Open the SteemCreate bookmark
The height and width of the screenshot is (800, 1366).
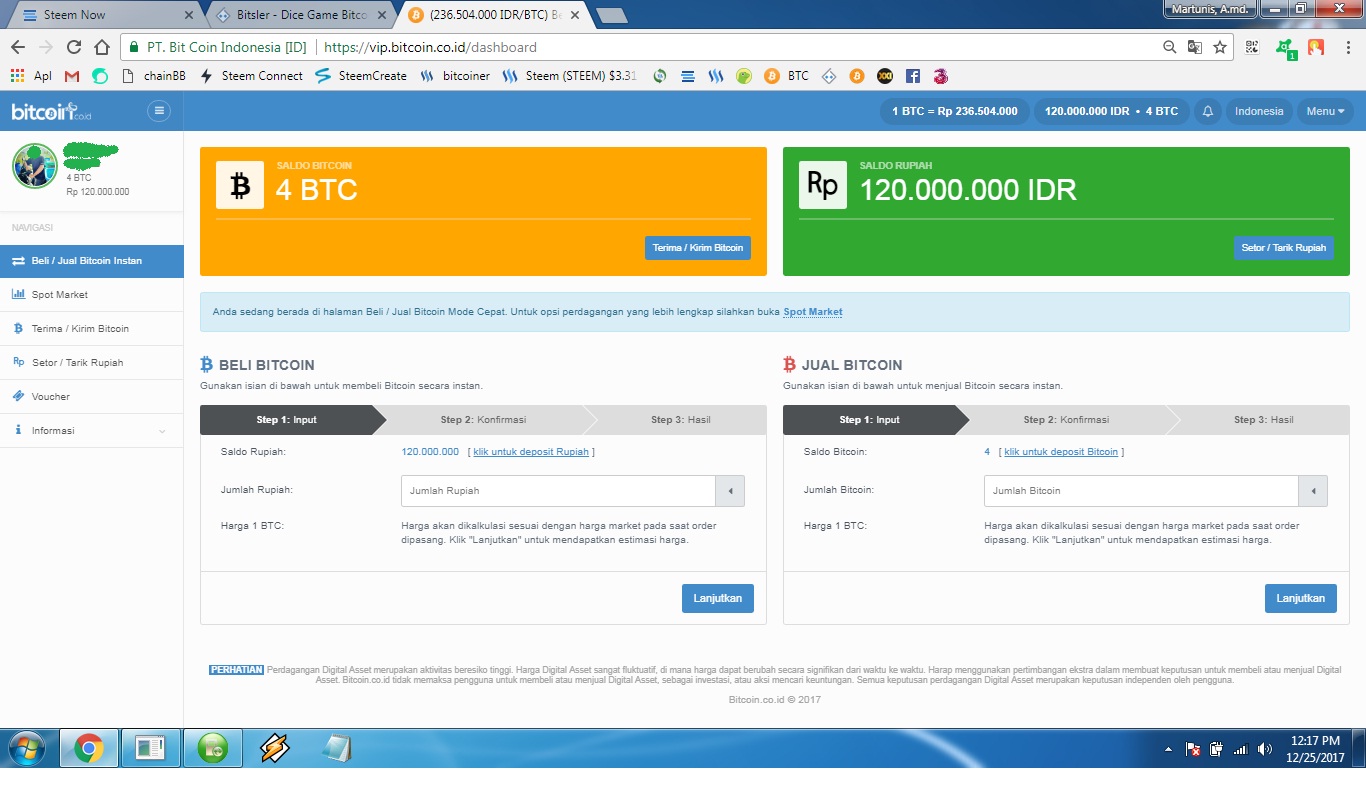pos(361,76)
